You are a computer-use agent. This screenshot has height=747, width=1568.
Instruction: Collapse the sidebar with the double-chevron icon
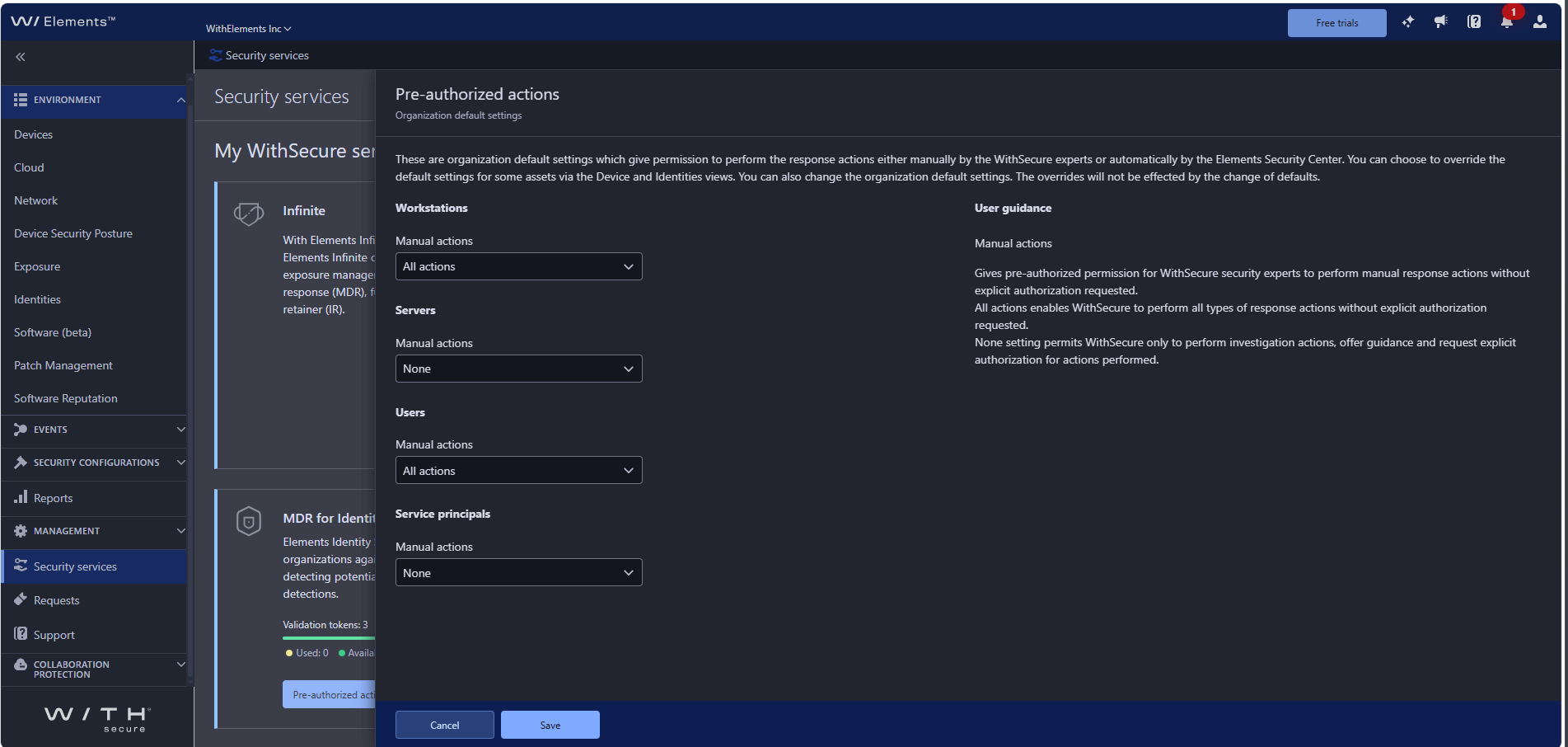pos(21,57)
